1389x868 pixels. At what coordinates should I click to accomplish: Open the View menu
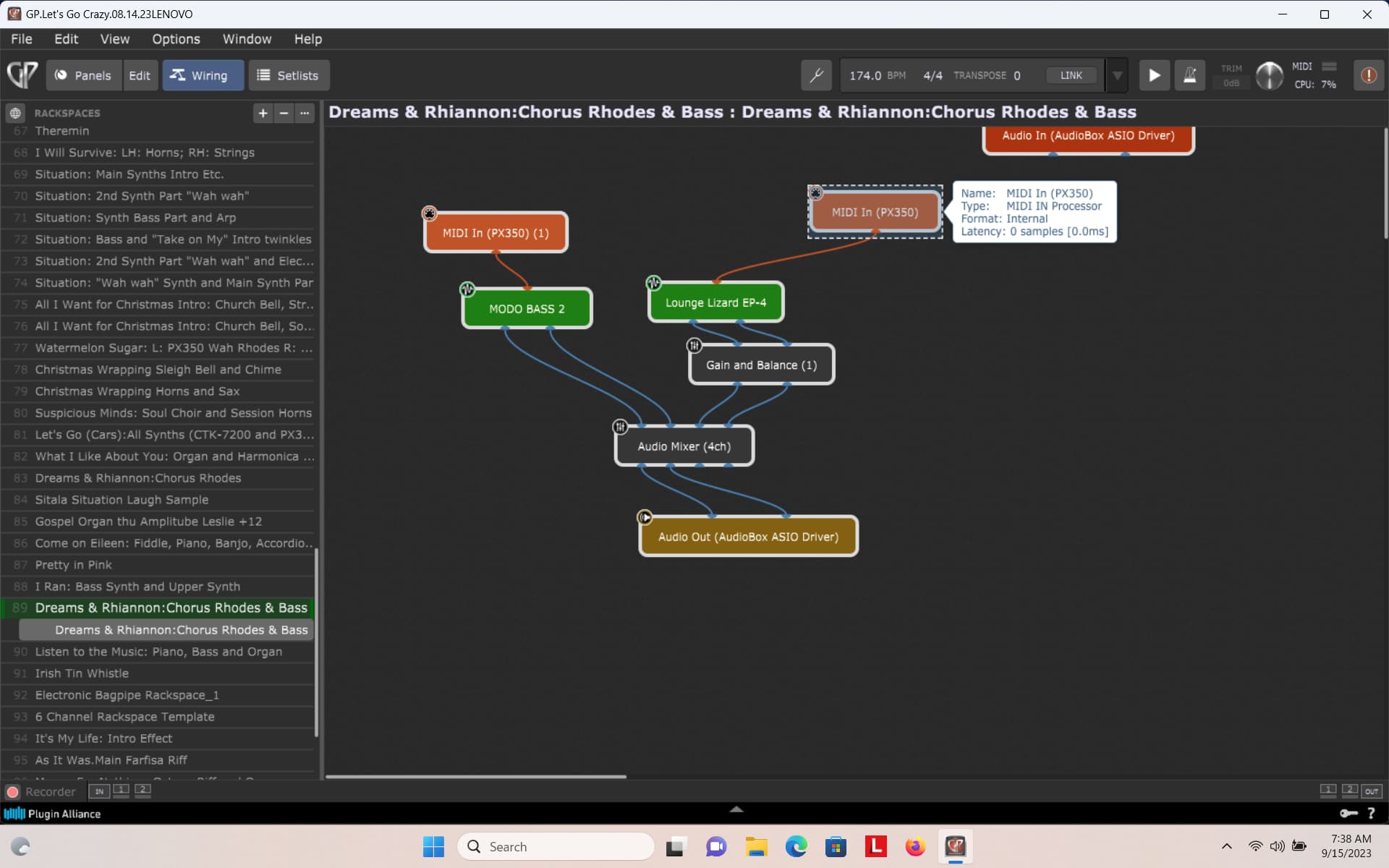[x=114, y=39]
